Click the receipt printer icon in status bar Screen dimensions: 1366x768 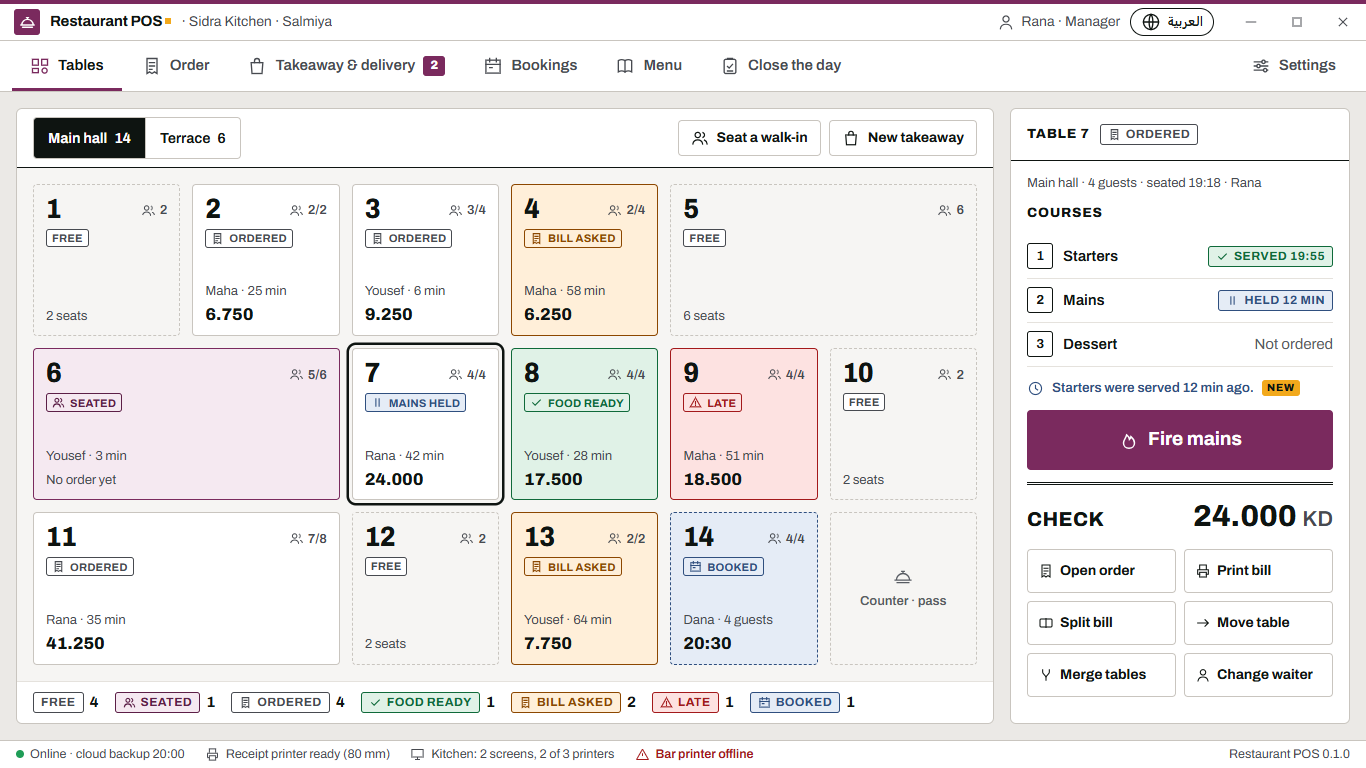pos(213,754)
